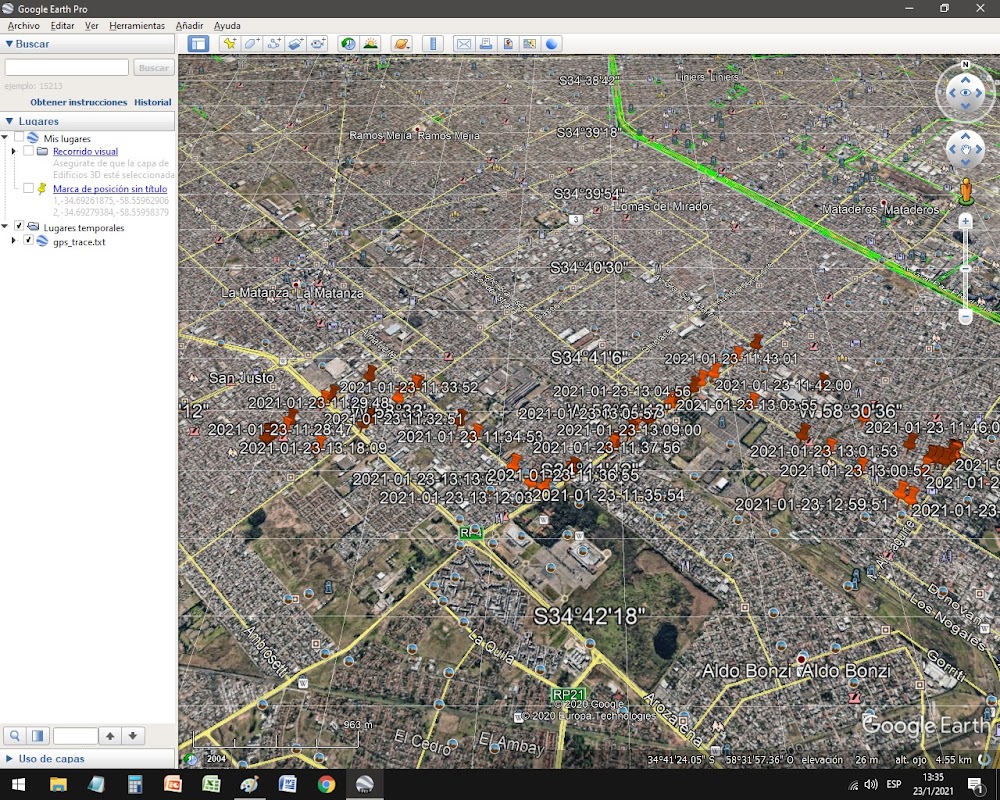Viewport: 1000px width, 800px height.
Task: Select the Ruler measuring tool
Action: click(x=433, y=44)
